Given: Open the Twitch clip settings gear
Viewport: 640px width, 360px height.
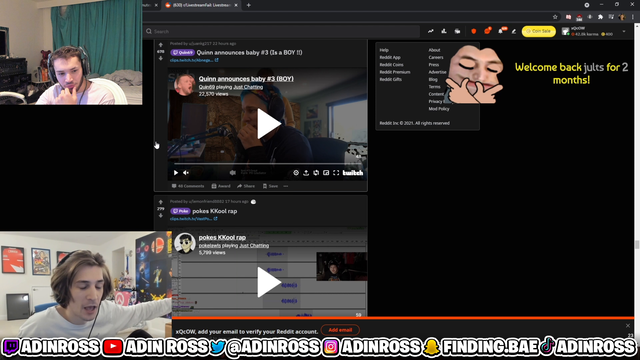Looking at the screenshot, I should tap(296, 173).
